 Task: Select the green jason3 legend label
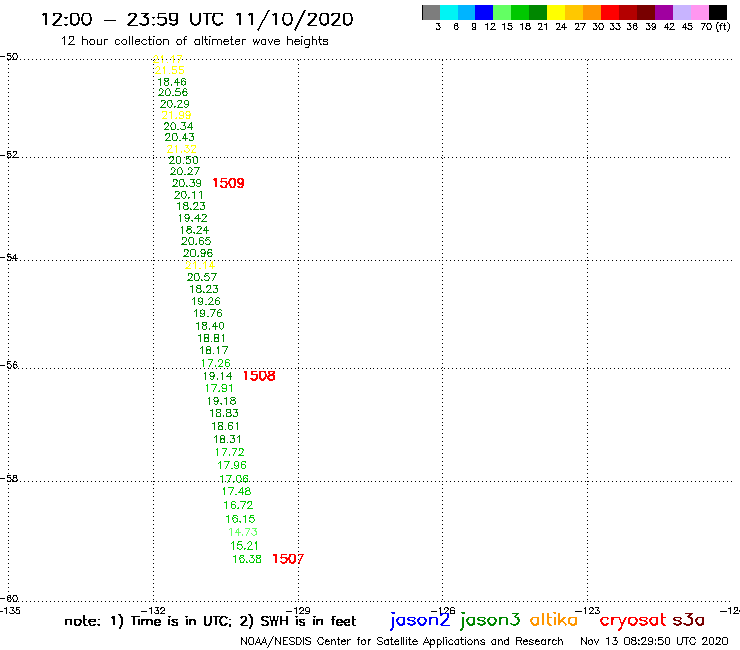pyautogui.click(x=490, y=620)
